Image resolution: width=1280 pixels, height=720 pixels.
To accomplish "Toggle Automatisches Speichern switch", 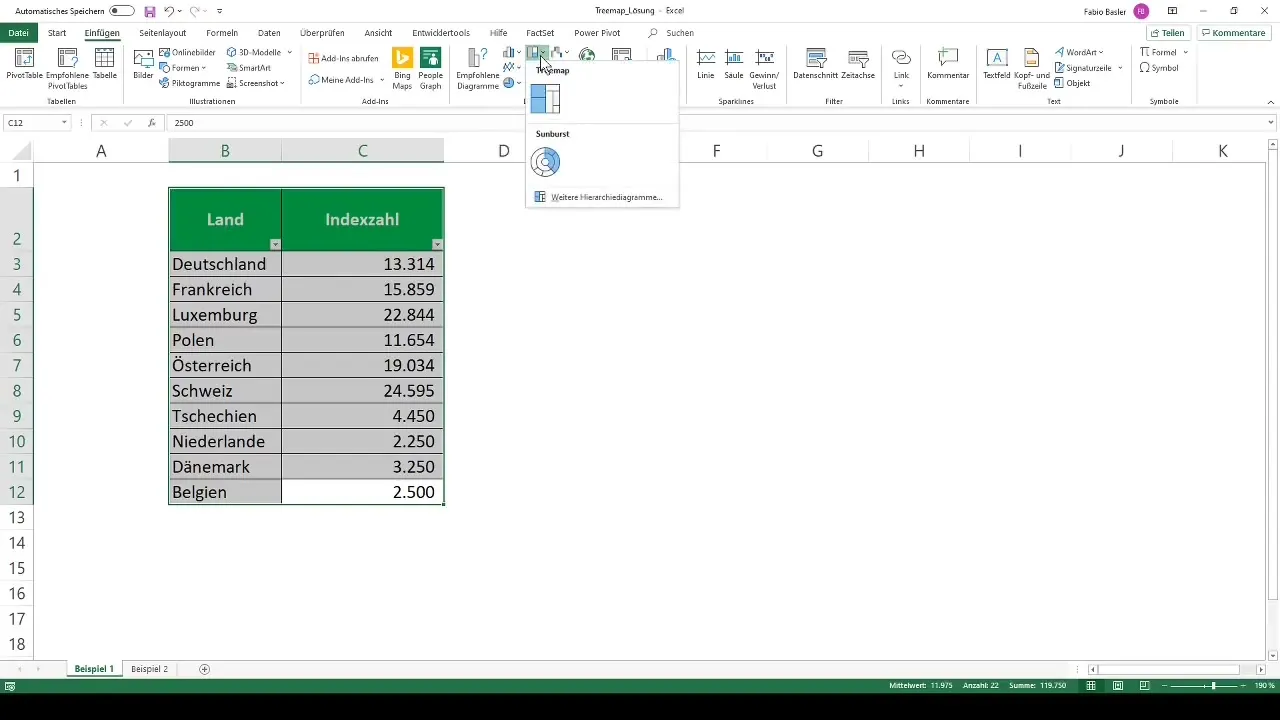I will click(x=122, y=11).
